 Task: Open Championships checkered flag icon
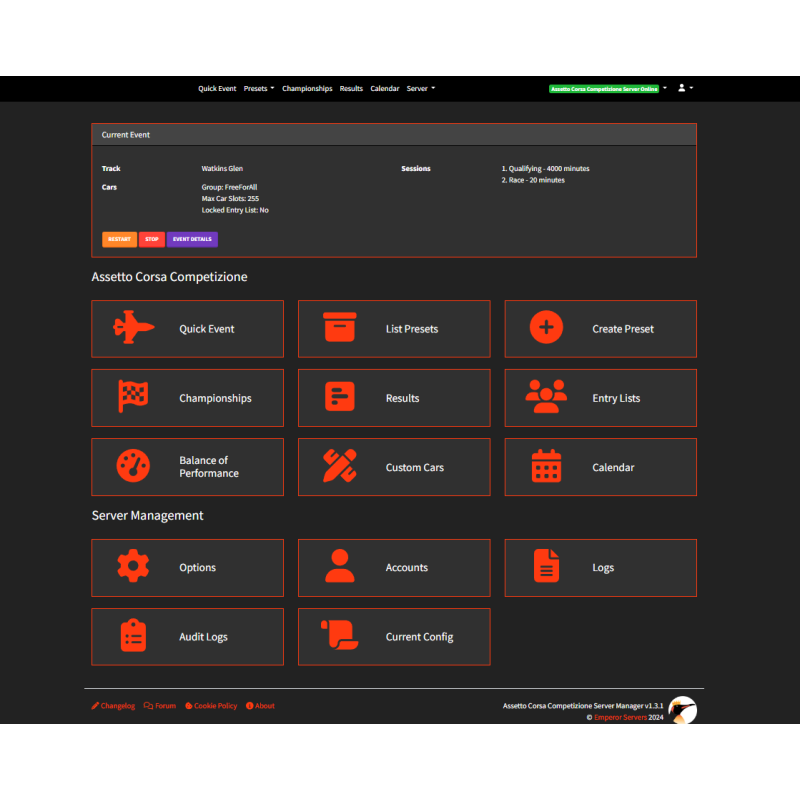[x=133, y=397]
